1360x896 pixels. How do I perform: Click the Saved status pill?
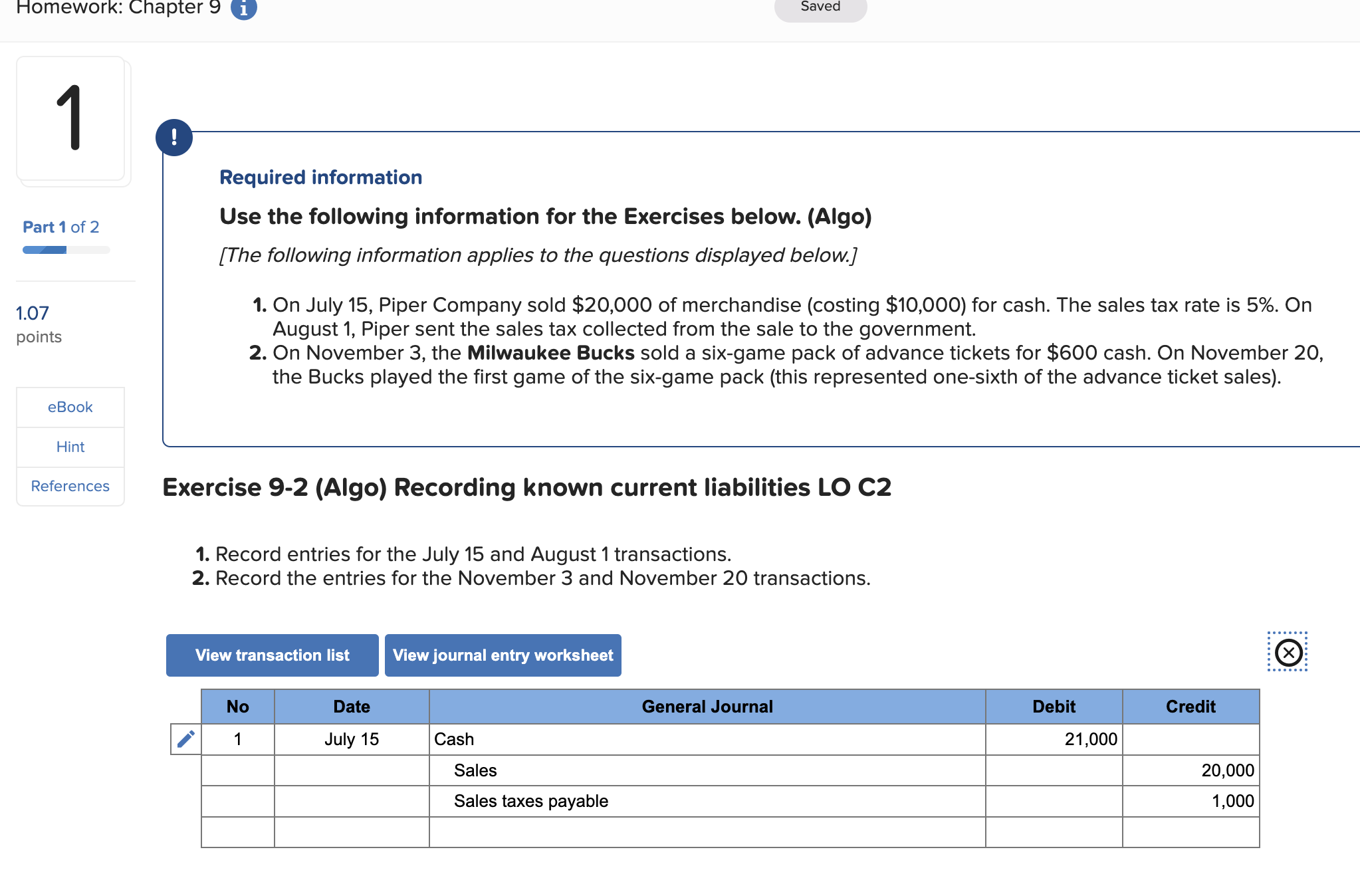821,8
